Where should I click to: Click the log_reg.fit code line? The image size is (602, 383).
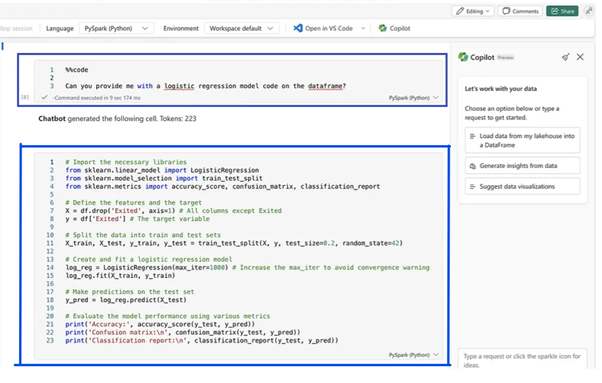pyautogui.click(x=120, y=276)
